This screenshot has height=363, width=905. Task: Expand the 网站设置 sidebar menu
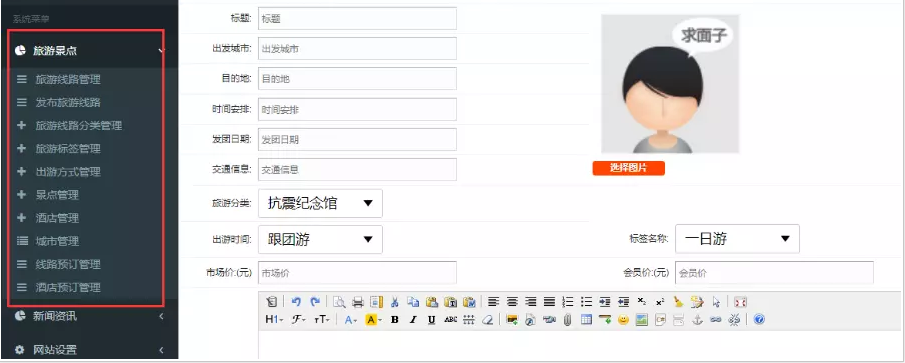click(89, 350)
